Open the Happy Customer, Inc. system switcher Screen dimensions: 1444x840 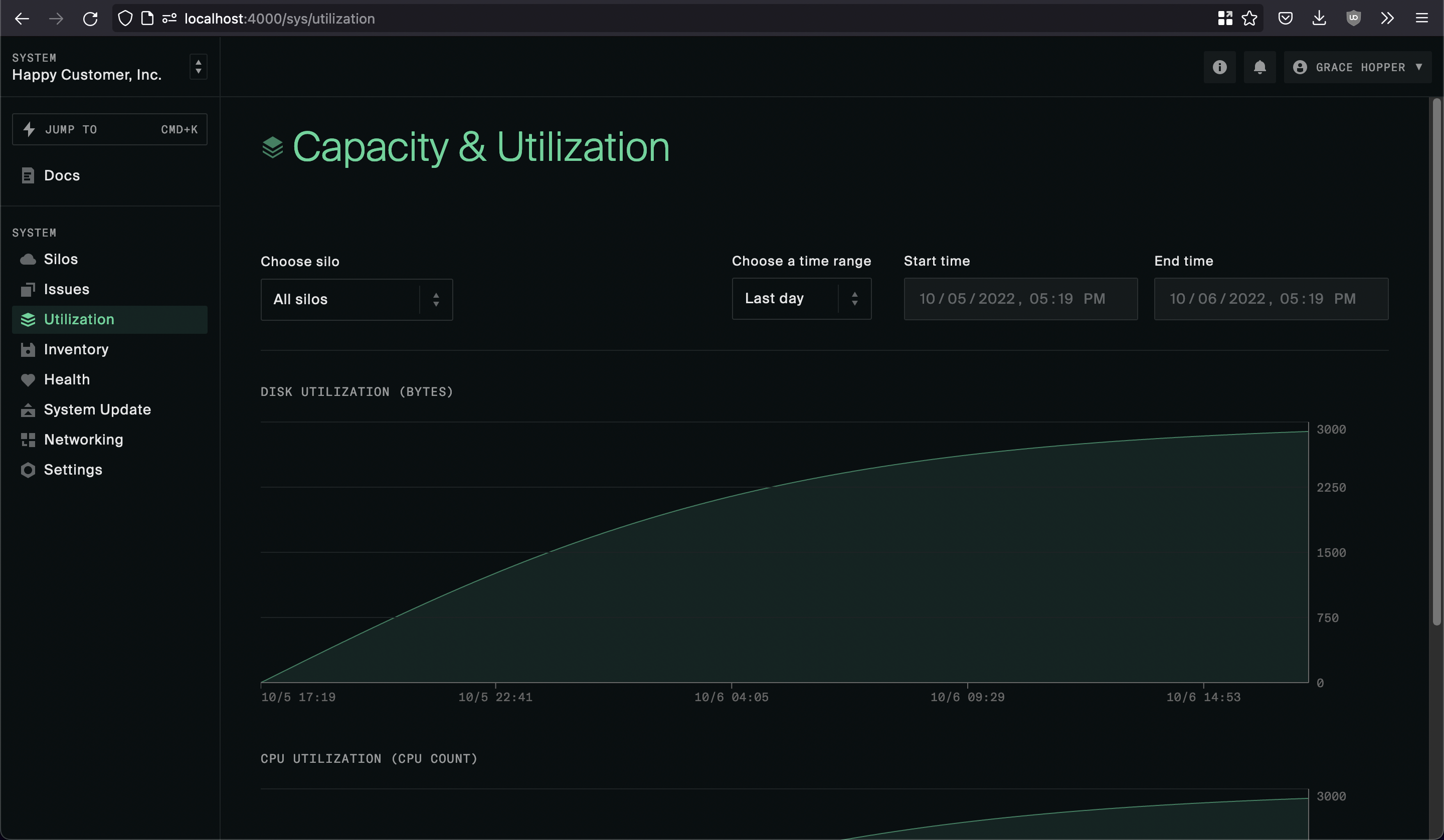tap(198, 67)
